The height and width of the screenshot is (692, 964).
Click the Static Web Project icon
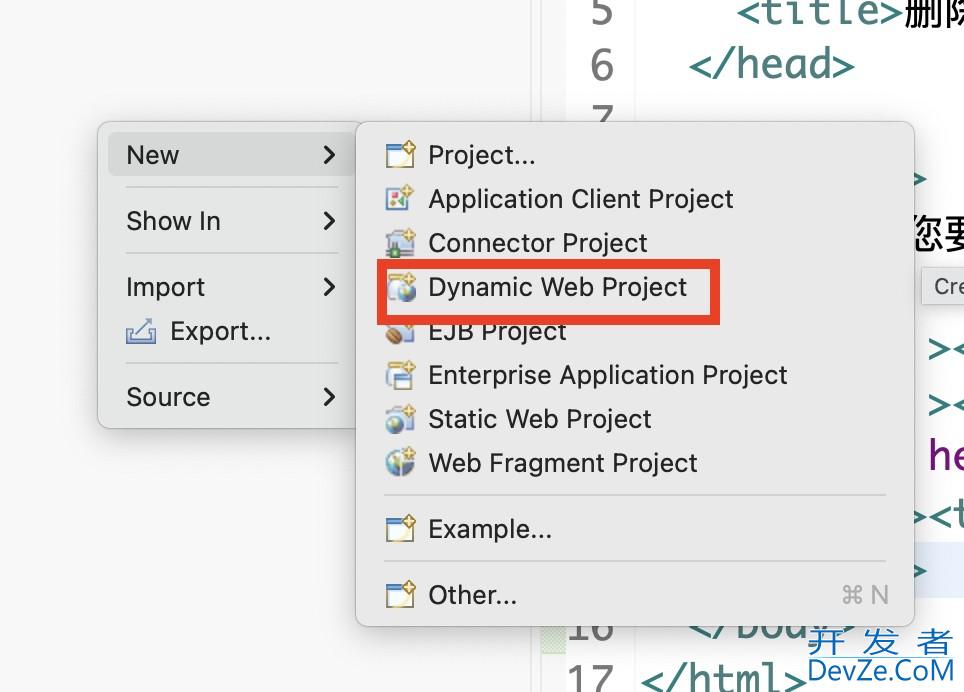pos(400,419)
